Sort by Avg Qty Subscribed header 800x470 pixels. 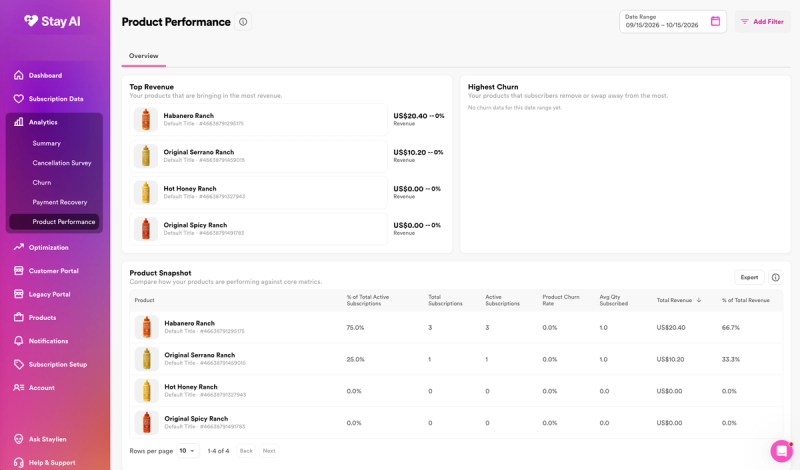[x=614, y=300]
